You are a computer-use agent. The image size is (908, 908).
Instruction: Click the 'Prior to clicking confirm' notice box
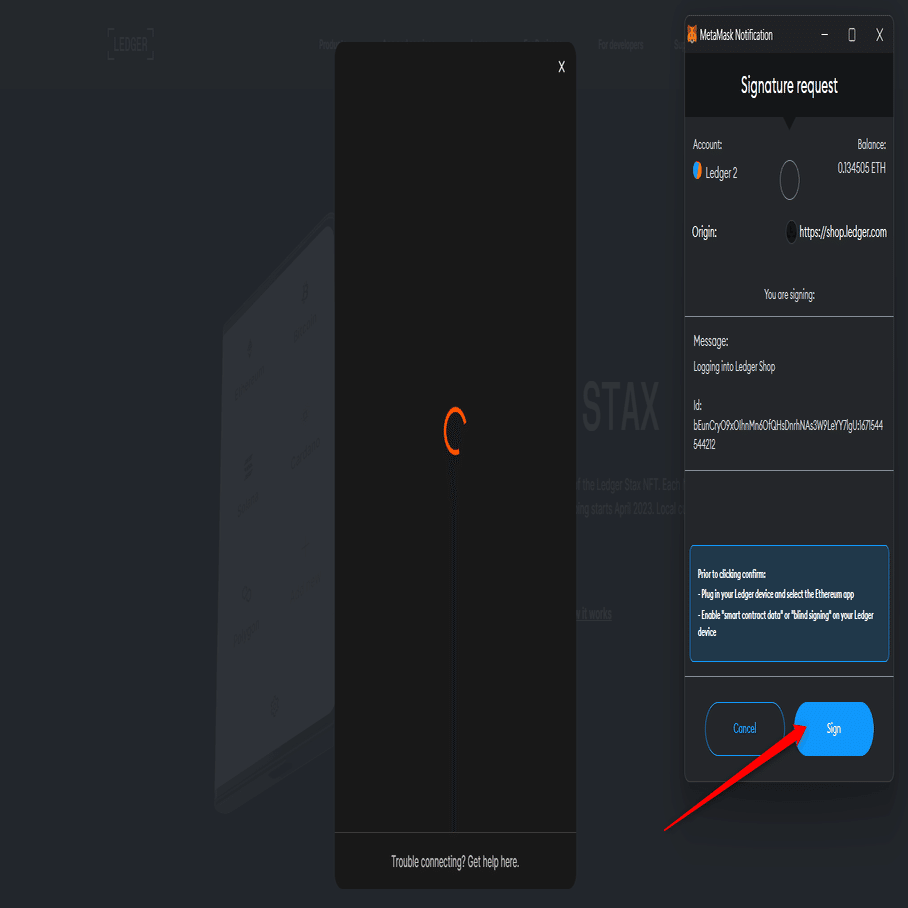pos(789,603)
